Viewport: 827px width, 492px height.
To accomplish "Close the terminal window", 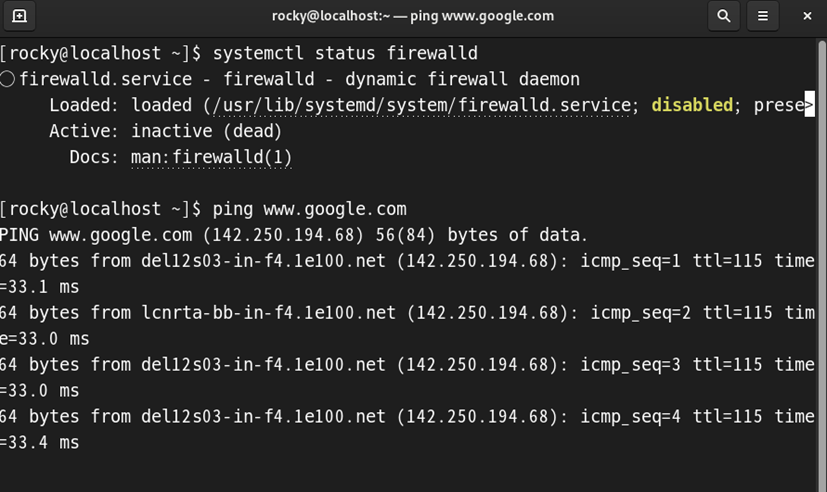I will click(807, 16).
